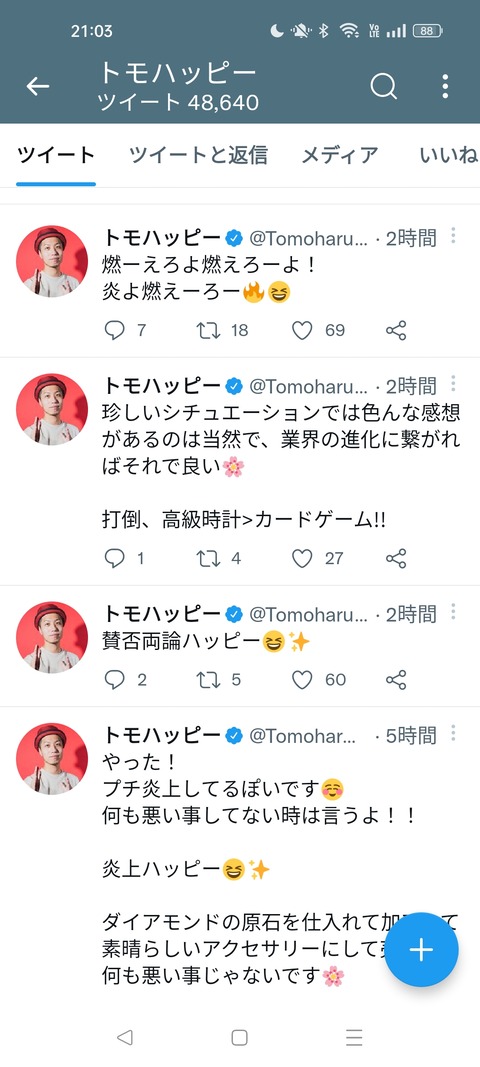Compose new tweet with plus button
480x1067 pixels.
pyautogui.click(x=421, y=950)
